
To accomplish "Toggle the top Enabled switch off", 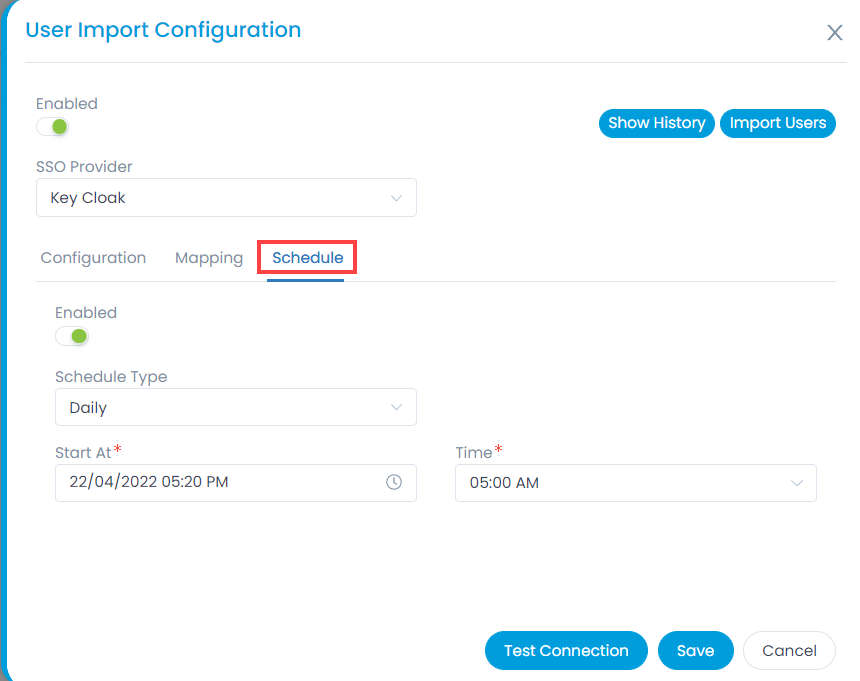I will 53,127.
